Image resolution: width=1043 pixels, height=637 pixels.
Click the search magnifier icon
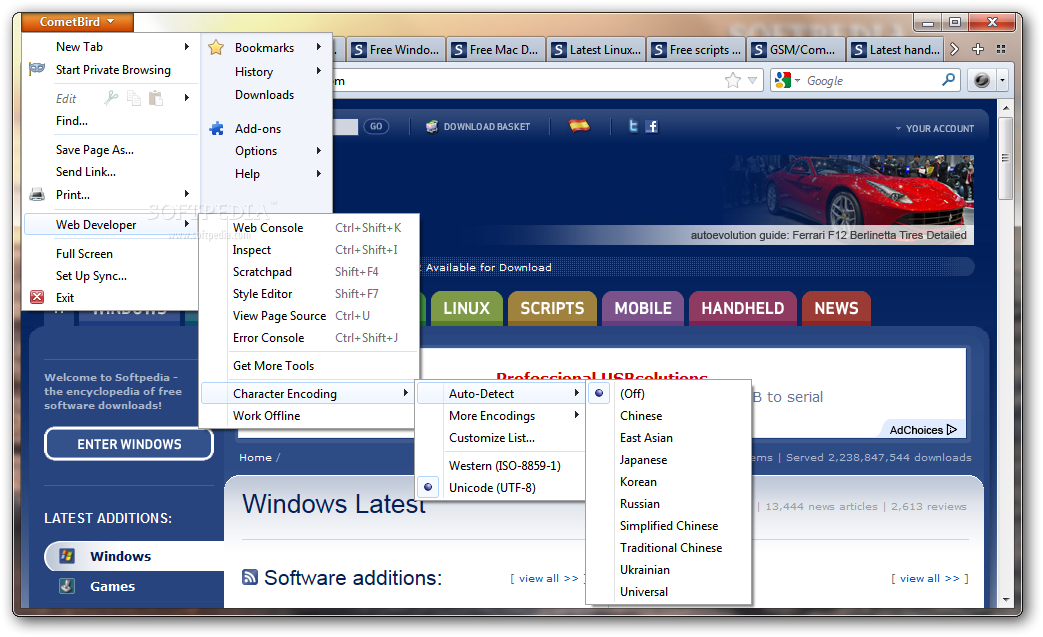point(949,80)
